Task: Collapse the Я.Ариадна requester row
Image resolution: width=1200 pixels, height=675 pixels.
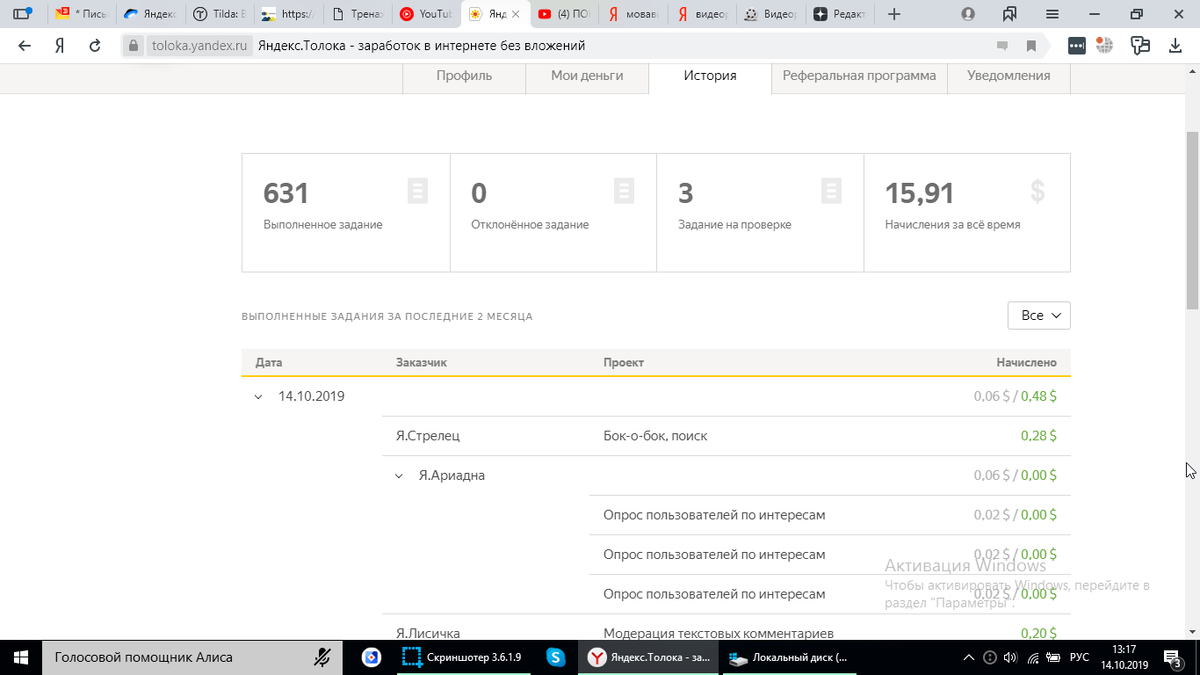Action: tap(399, 476)
